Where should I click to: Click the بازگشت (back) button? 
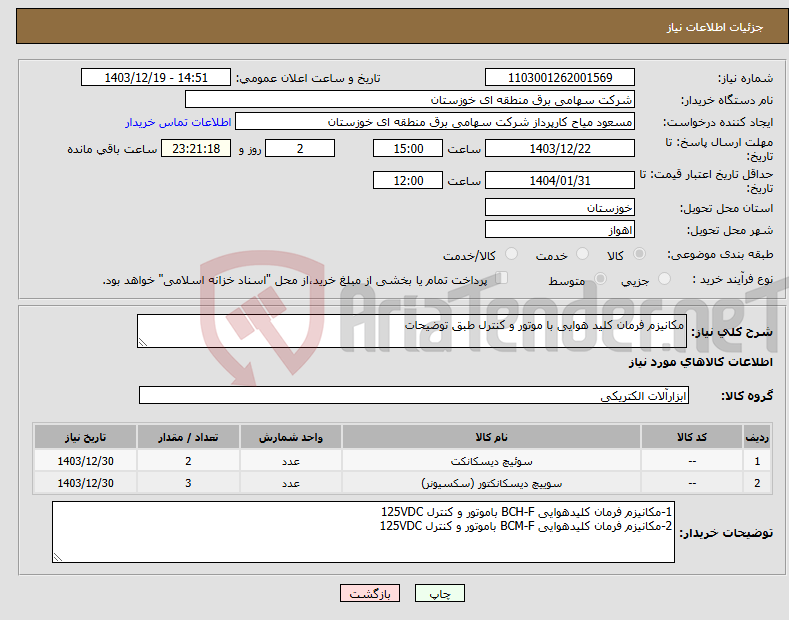370,593
